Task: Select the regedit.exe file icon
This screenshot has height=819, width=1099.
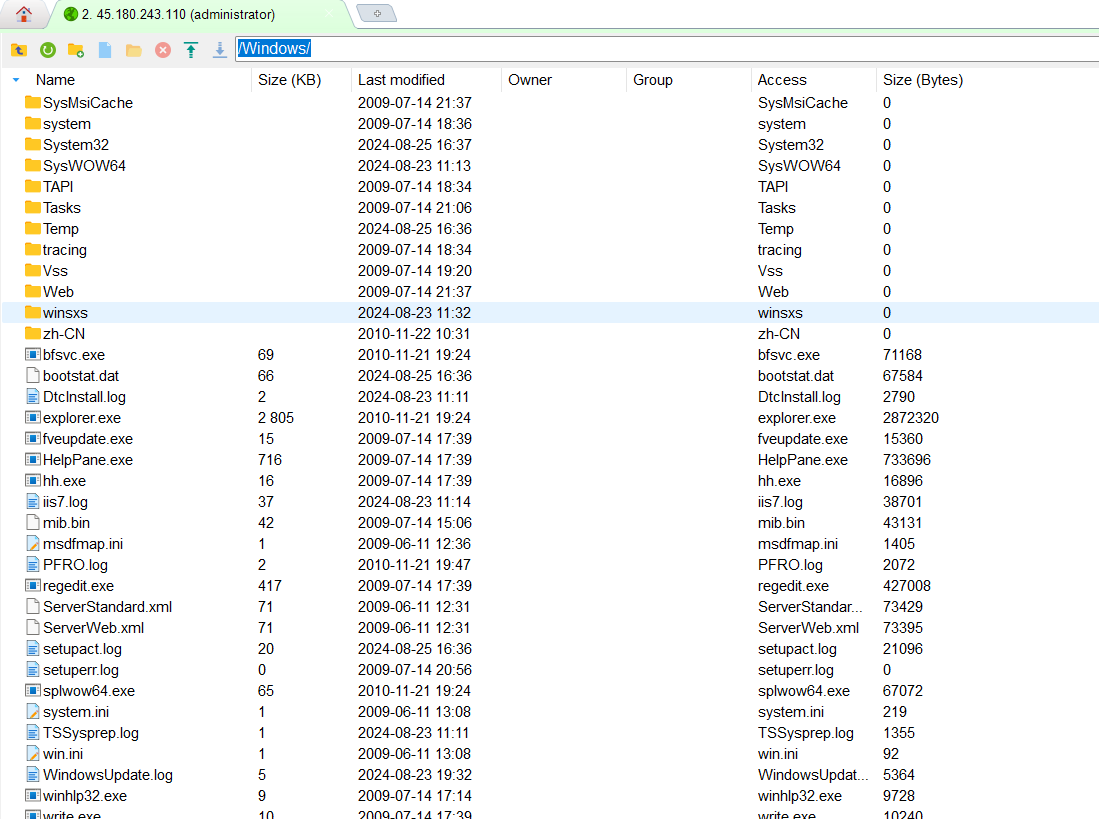Action: 32,586
